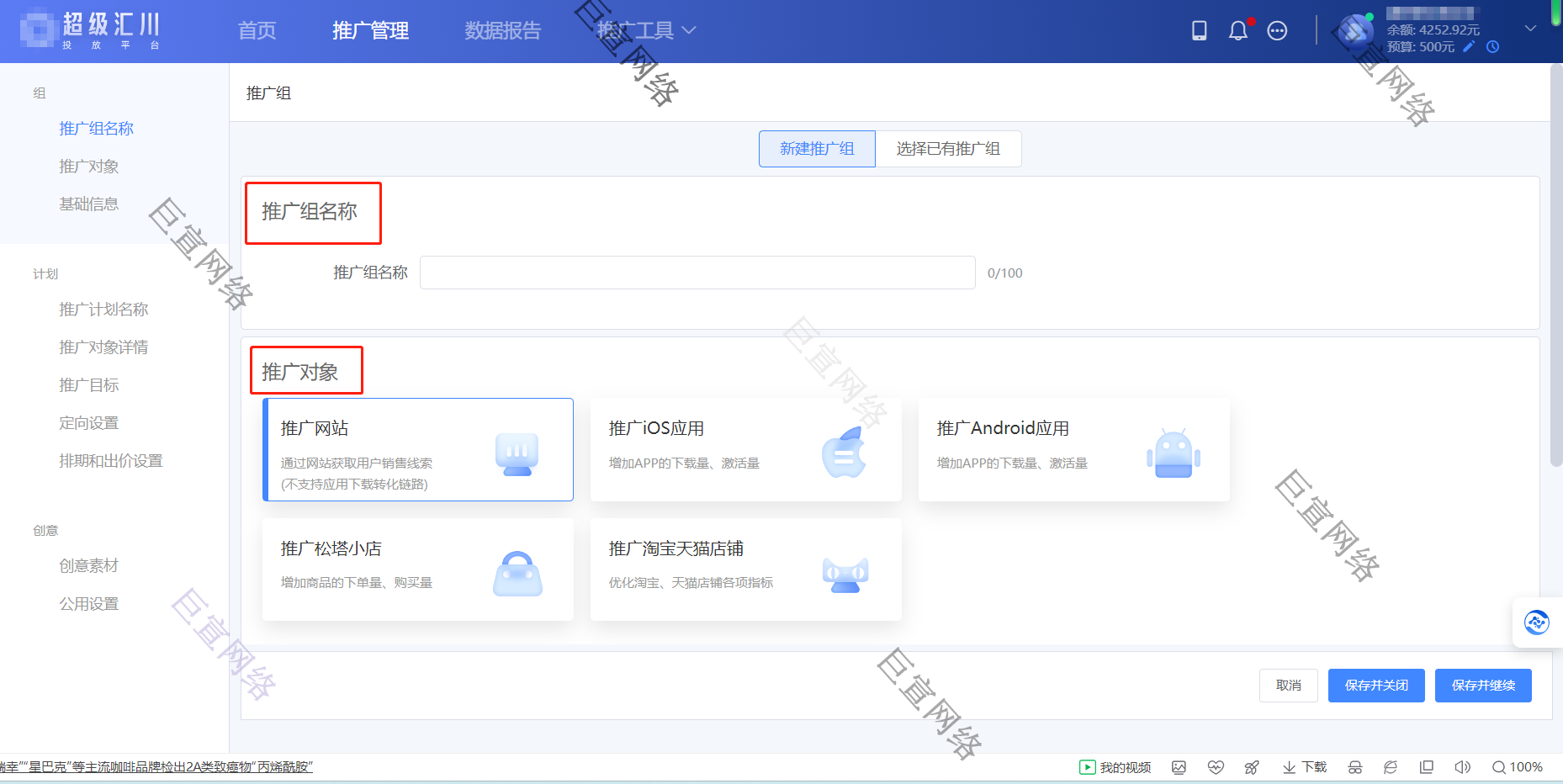
Task: Jump to 推广目标 in sidebar
Action: tap(88, 385)
